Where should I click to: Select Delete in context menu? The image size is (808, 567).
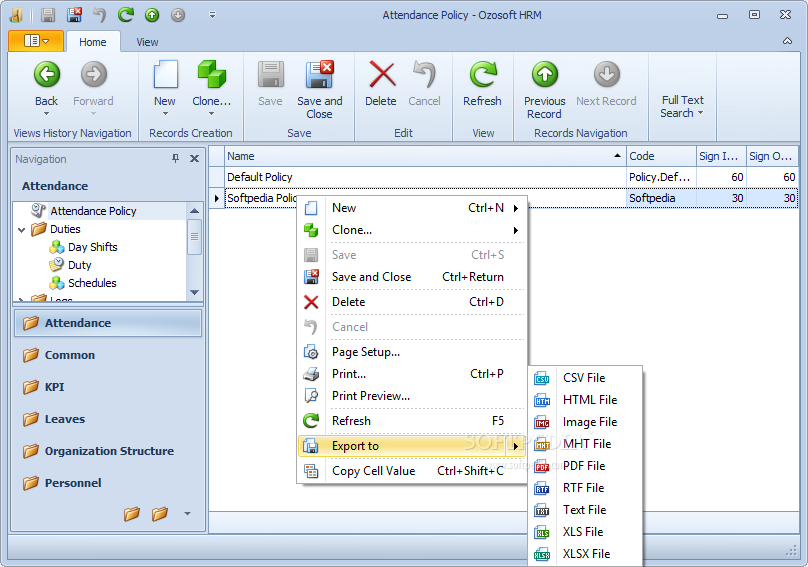(412, 302)
